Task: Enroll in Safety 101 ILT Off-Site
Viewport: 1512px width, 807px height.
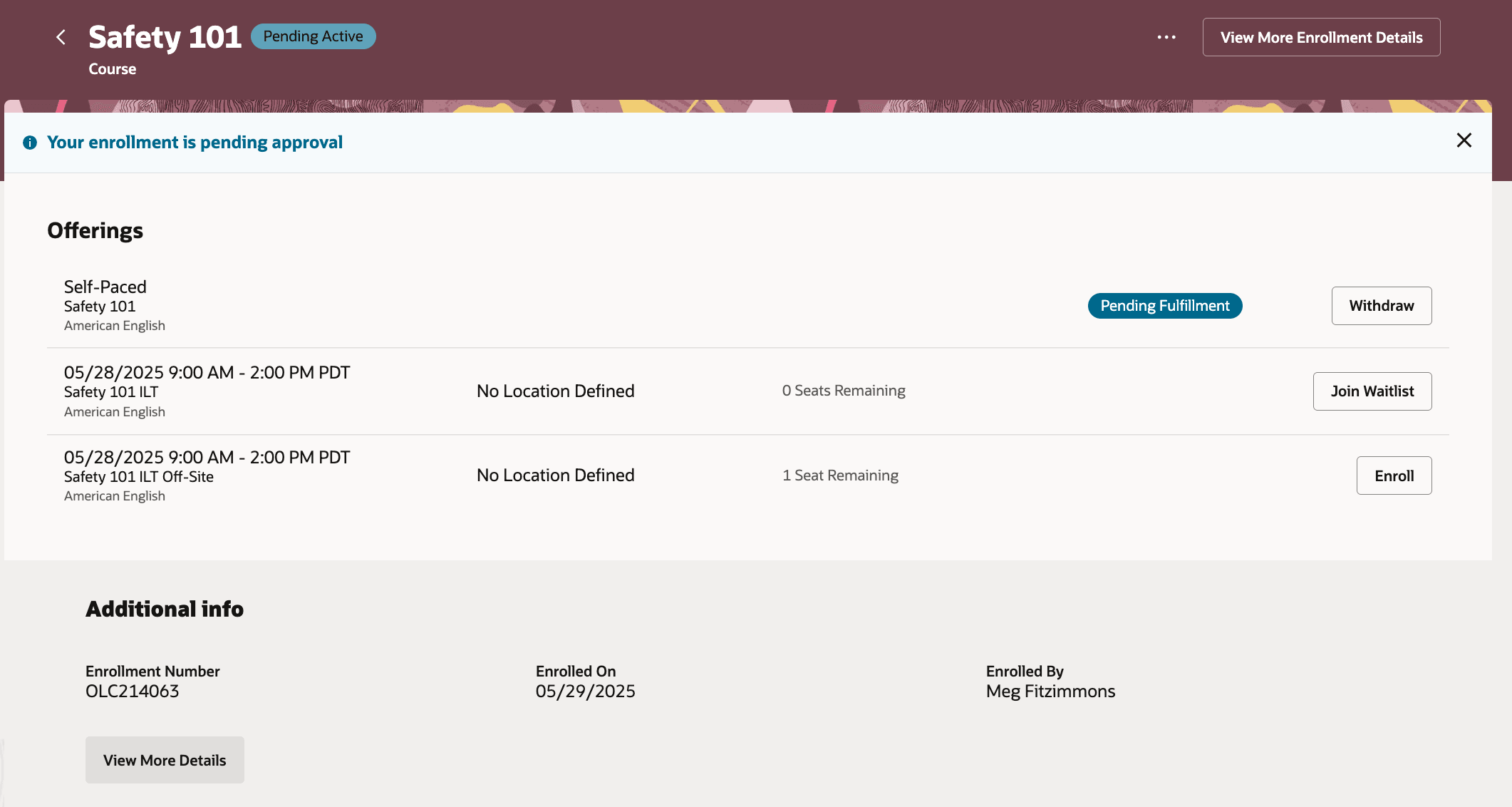Action: point(1394,476)
